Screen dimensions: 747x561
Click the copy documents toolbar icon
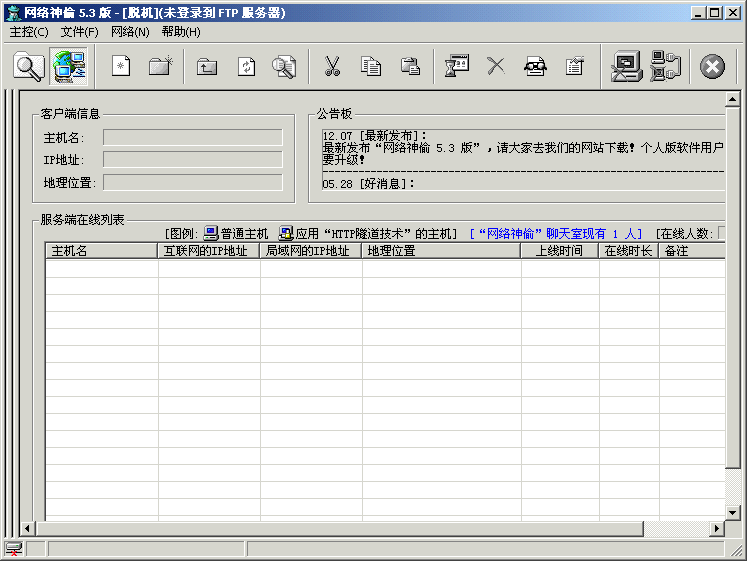[371, 67]
